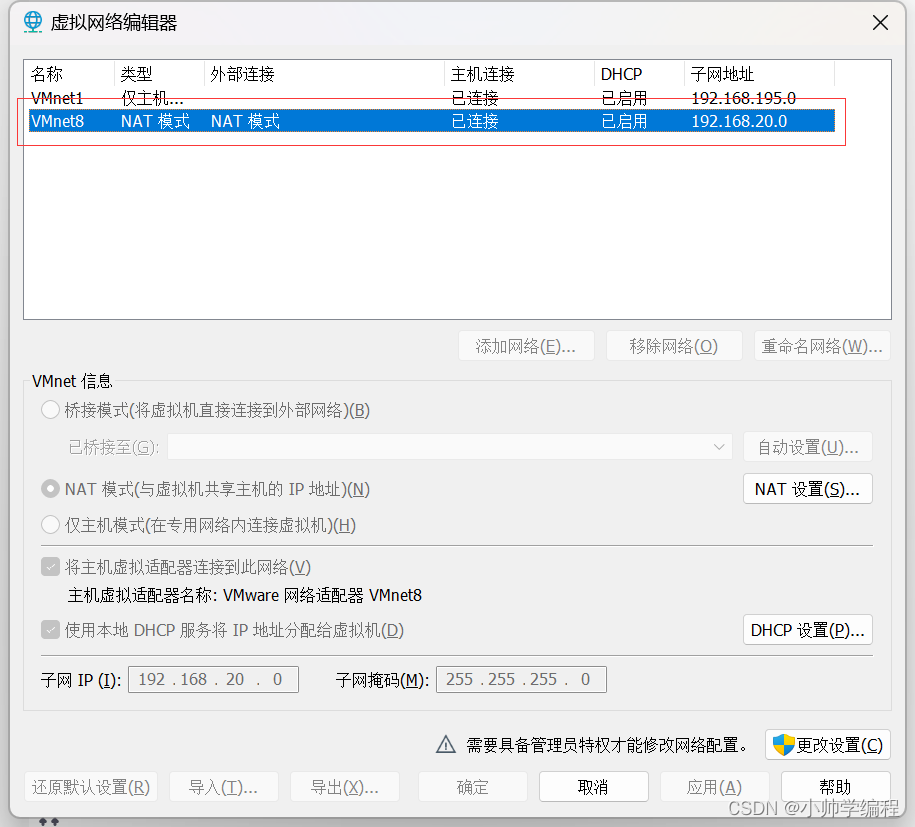
Task: Click 子网地址 column header
Action: coord(759,74)
